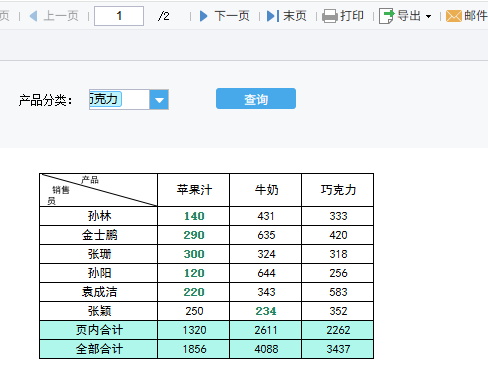The image size is (488, 378).
Task: Select the 牛奶 column header
Action: coord(266,190)
